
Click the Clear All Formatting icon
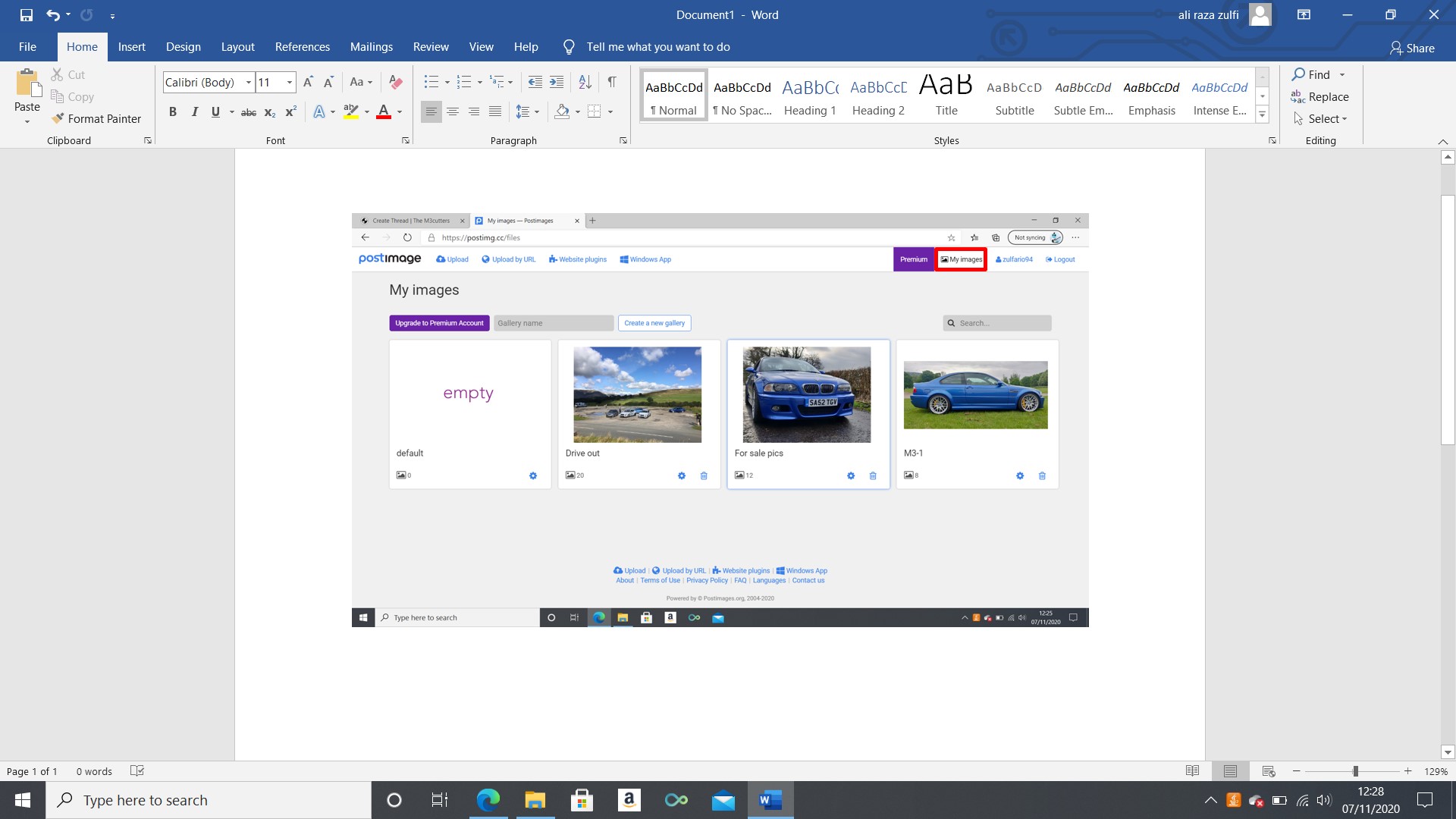[395, 82]
